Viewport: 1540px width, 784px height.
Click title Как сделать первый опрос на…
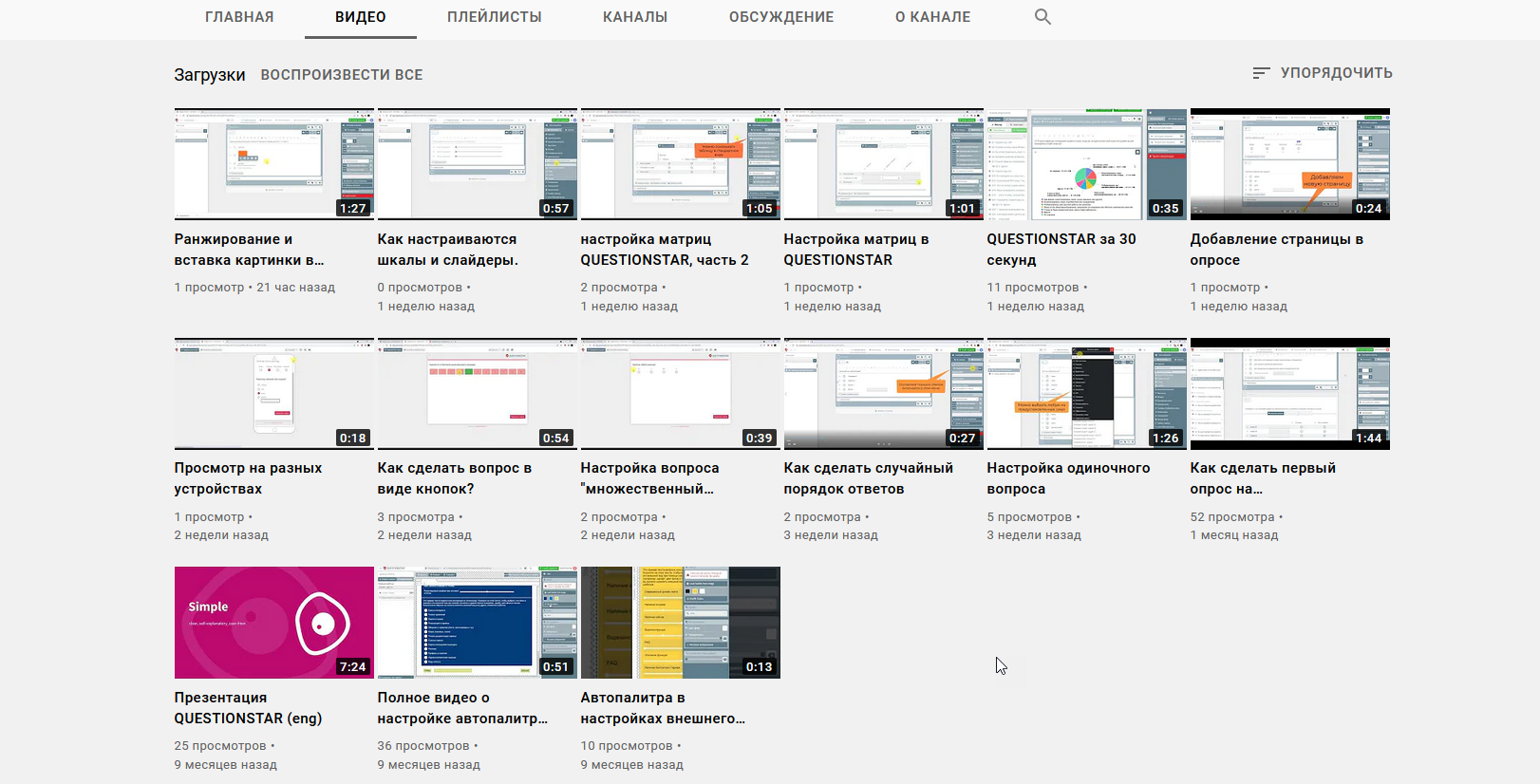click(x=1263, y=478)
